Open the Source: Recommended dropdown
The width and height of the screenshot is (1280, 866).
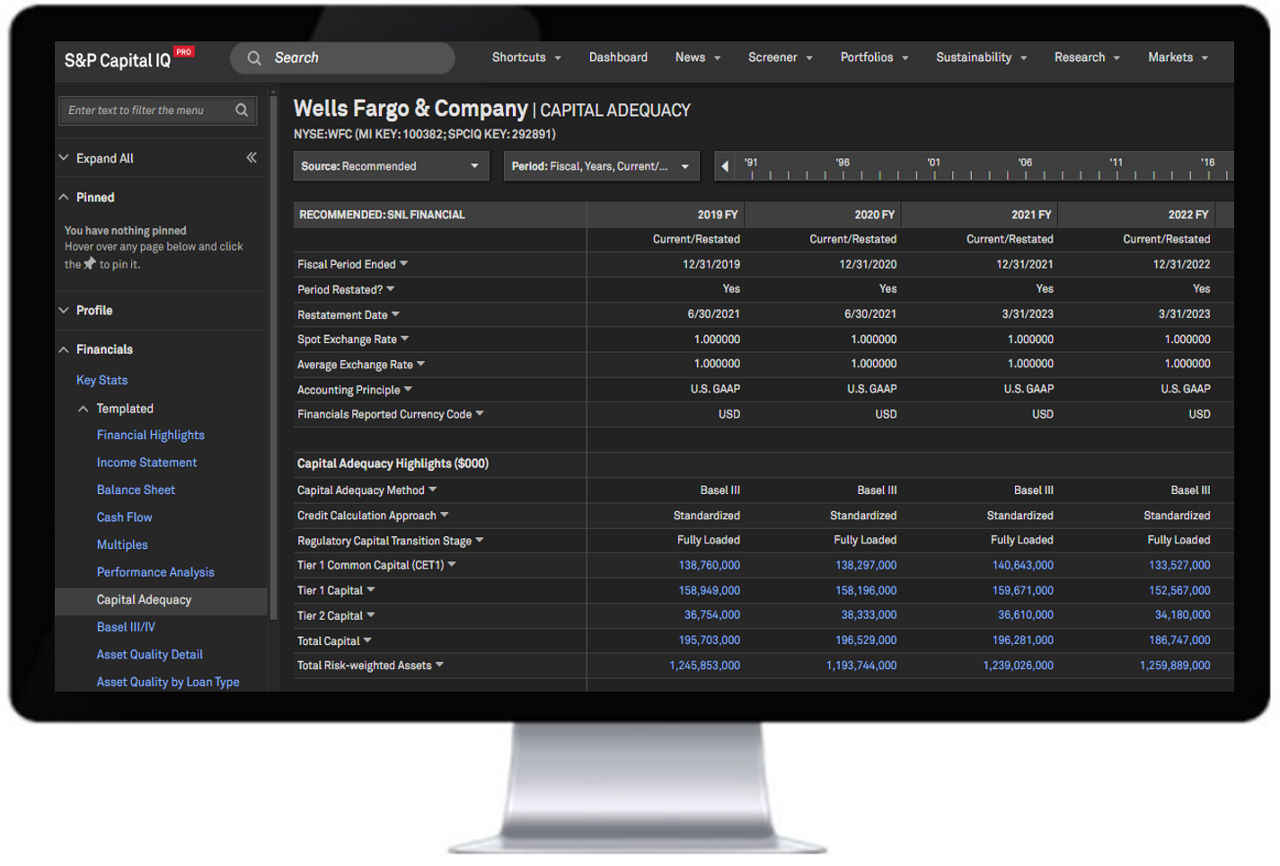coord(391,166)
